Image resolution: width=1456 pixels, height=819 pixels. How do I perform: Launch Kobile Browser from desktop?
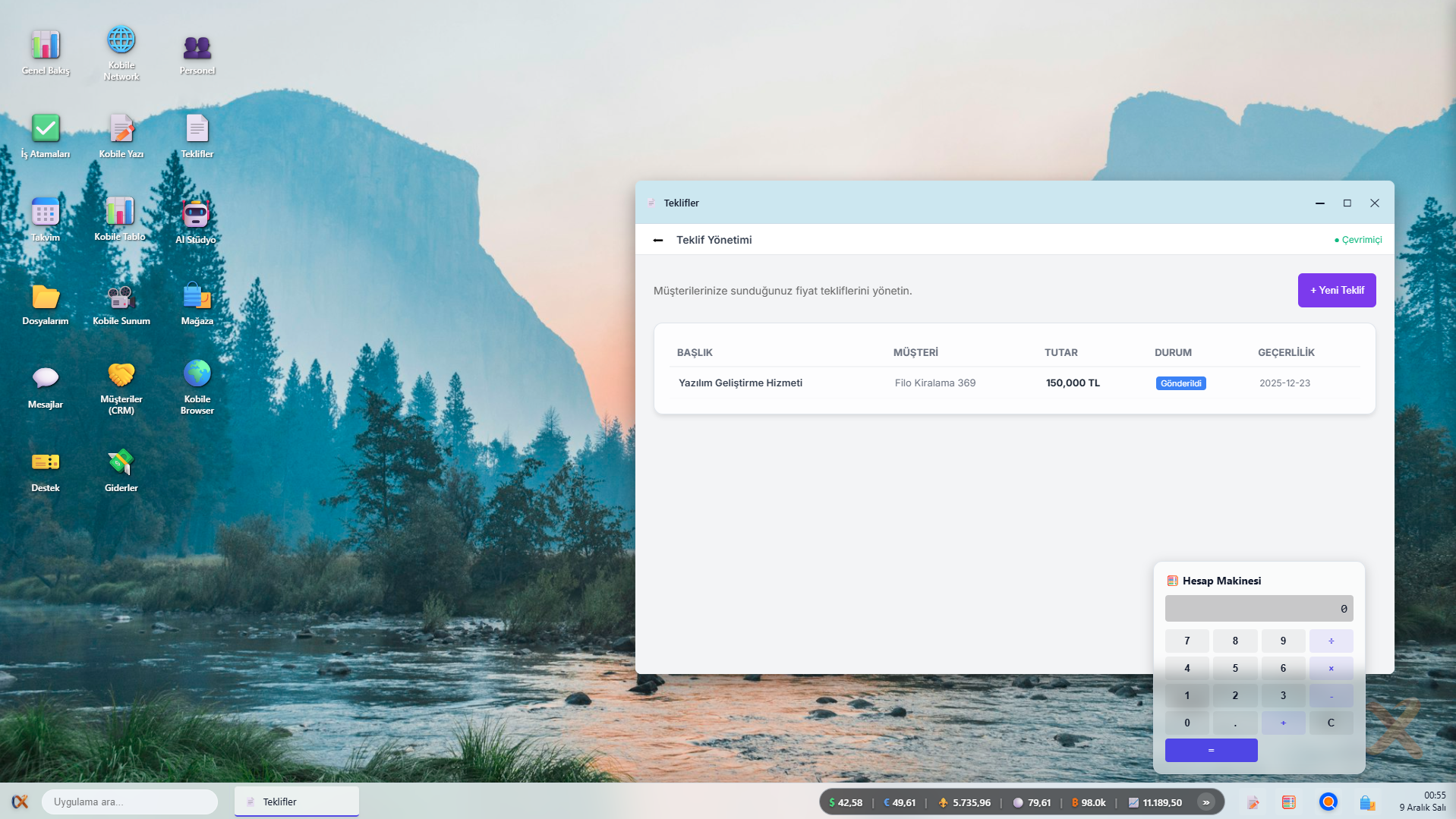click(197, 375)
